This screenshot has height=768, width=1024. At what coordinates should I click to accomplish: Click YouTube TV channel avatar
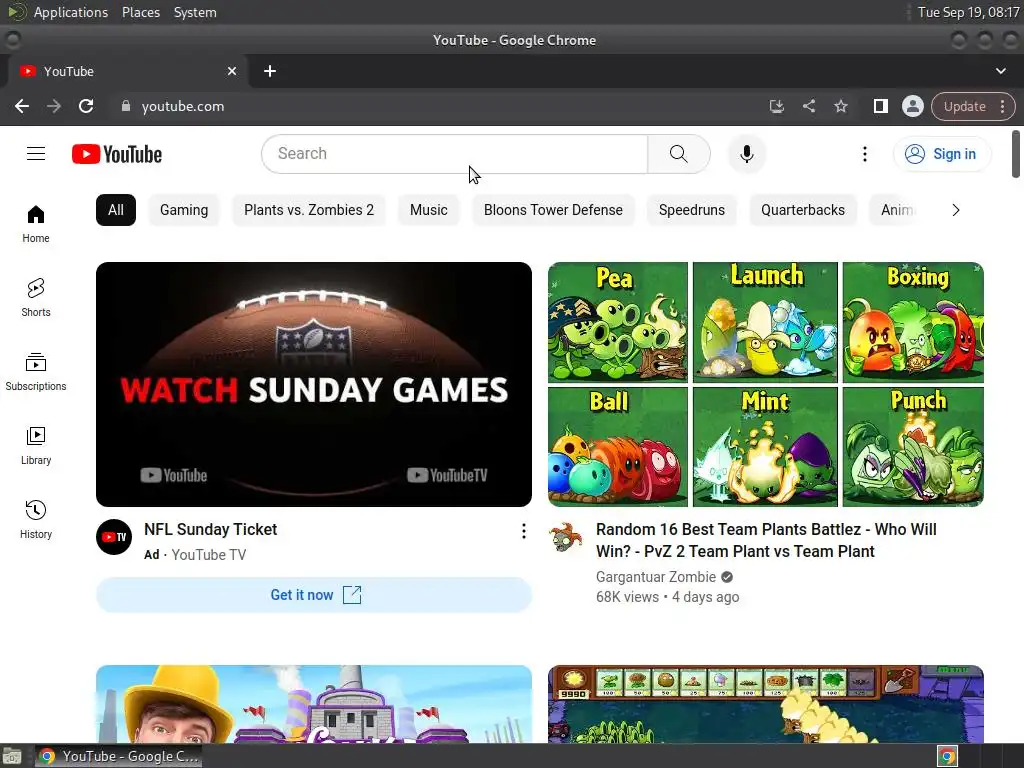114,537
